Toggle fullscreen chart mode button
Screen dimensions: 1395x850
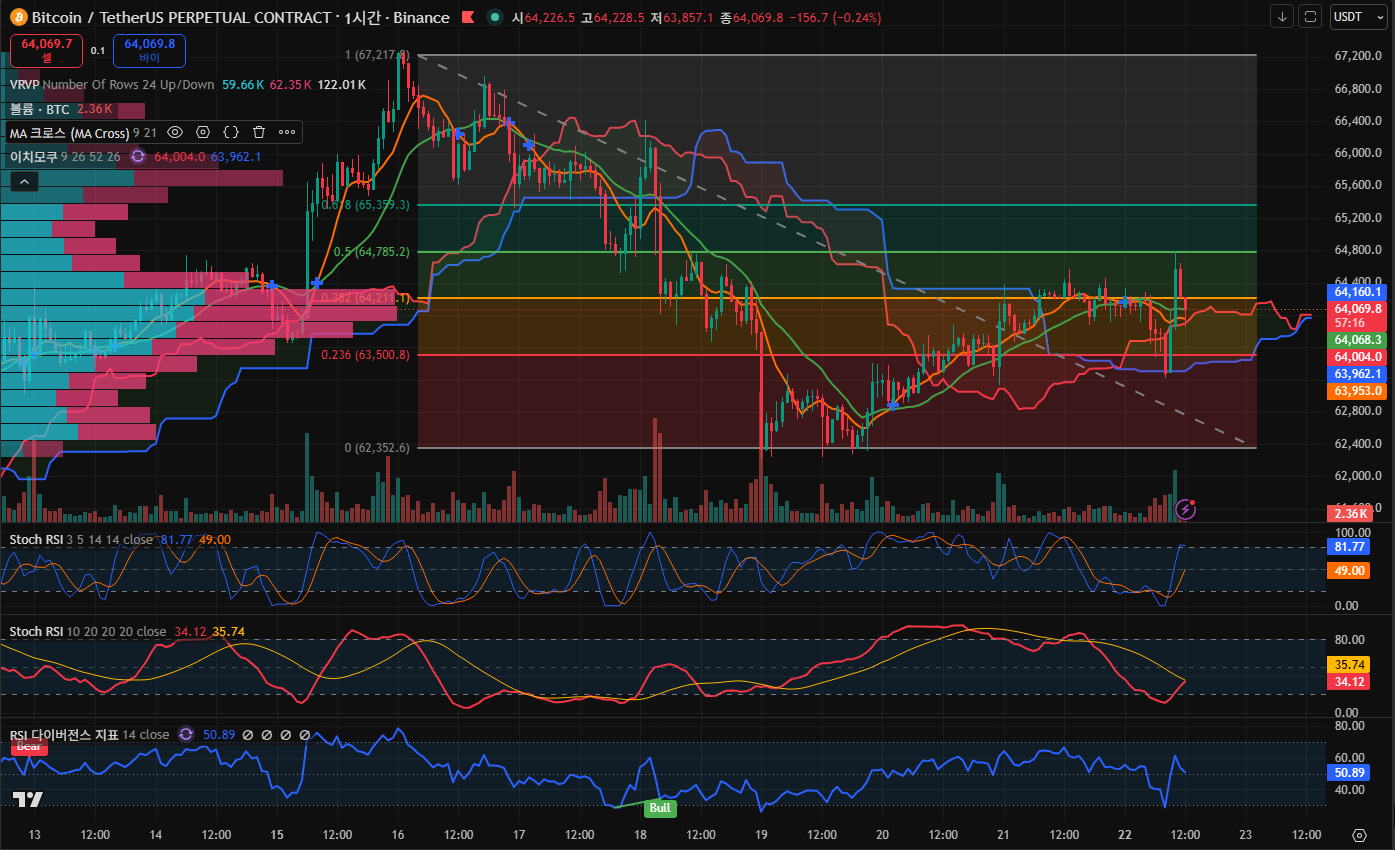coord(1310,17)
